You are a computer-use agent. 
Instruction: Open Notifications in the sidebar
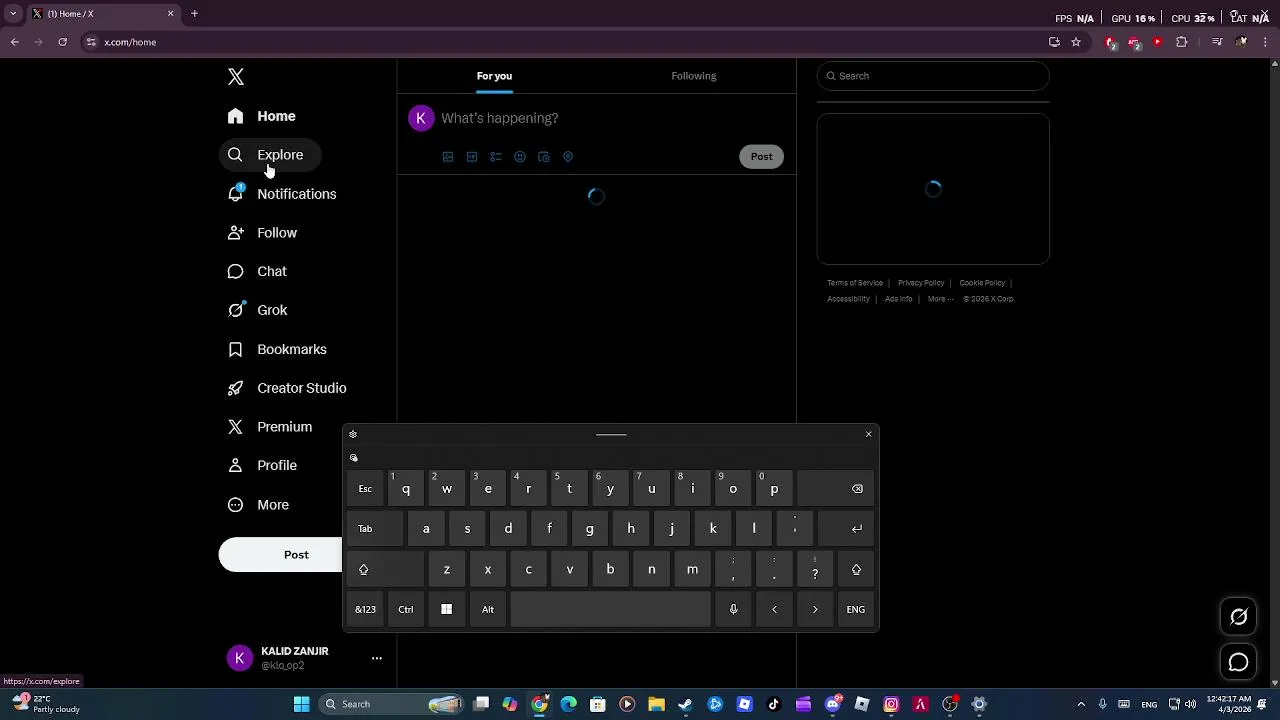coord(282,194)
